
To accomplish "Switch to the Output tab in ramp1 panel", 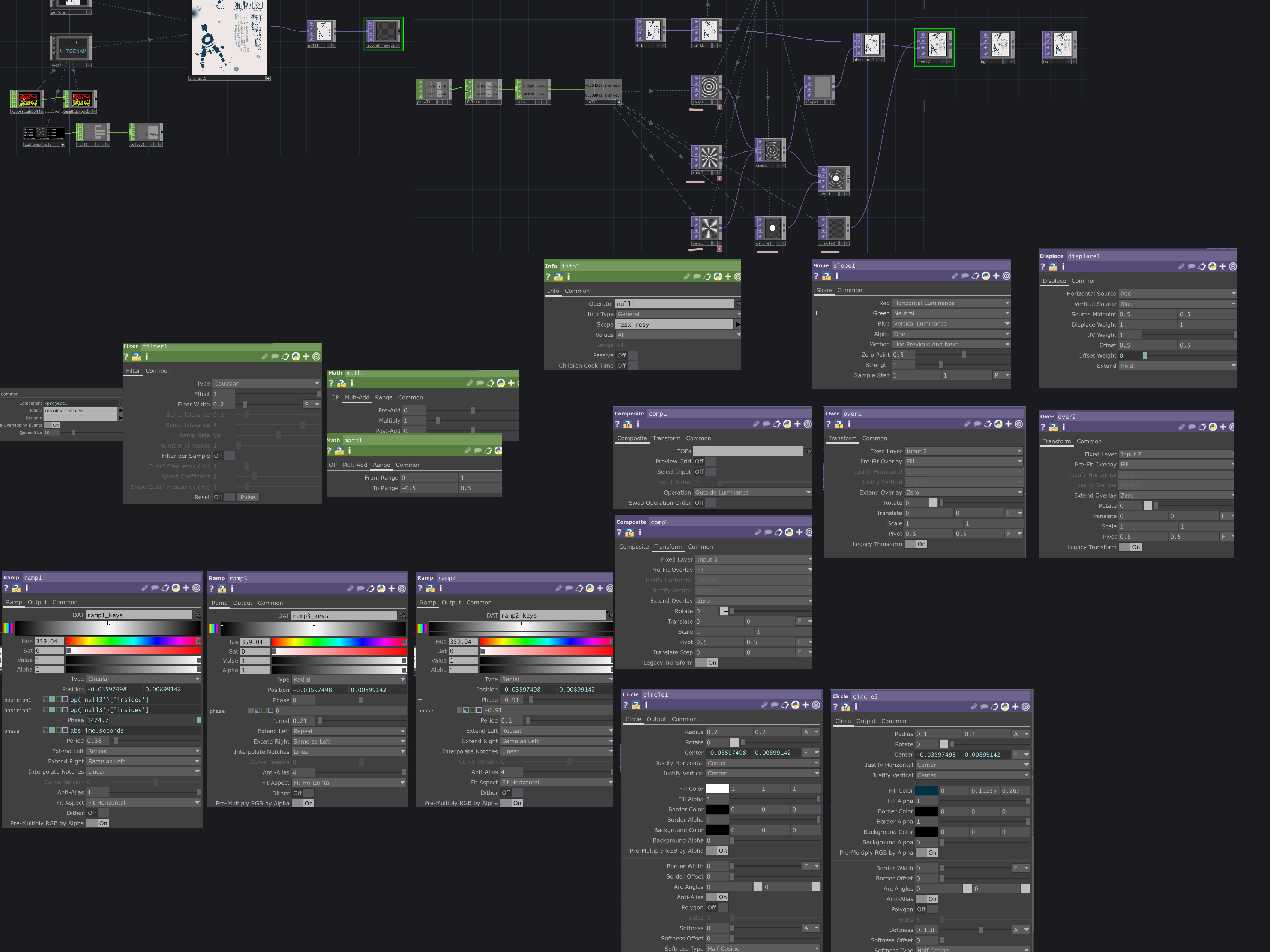I will pos(37,603).
